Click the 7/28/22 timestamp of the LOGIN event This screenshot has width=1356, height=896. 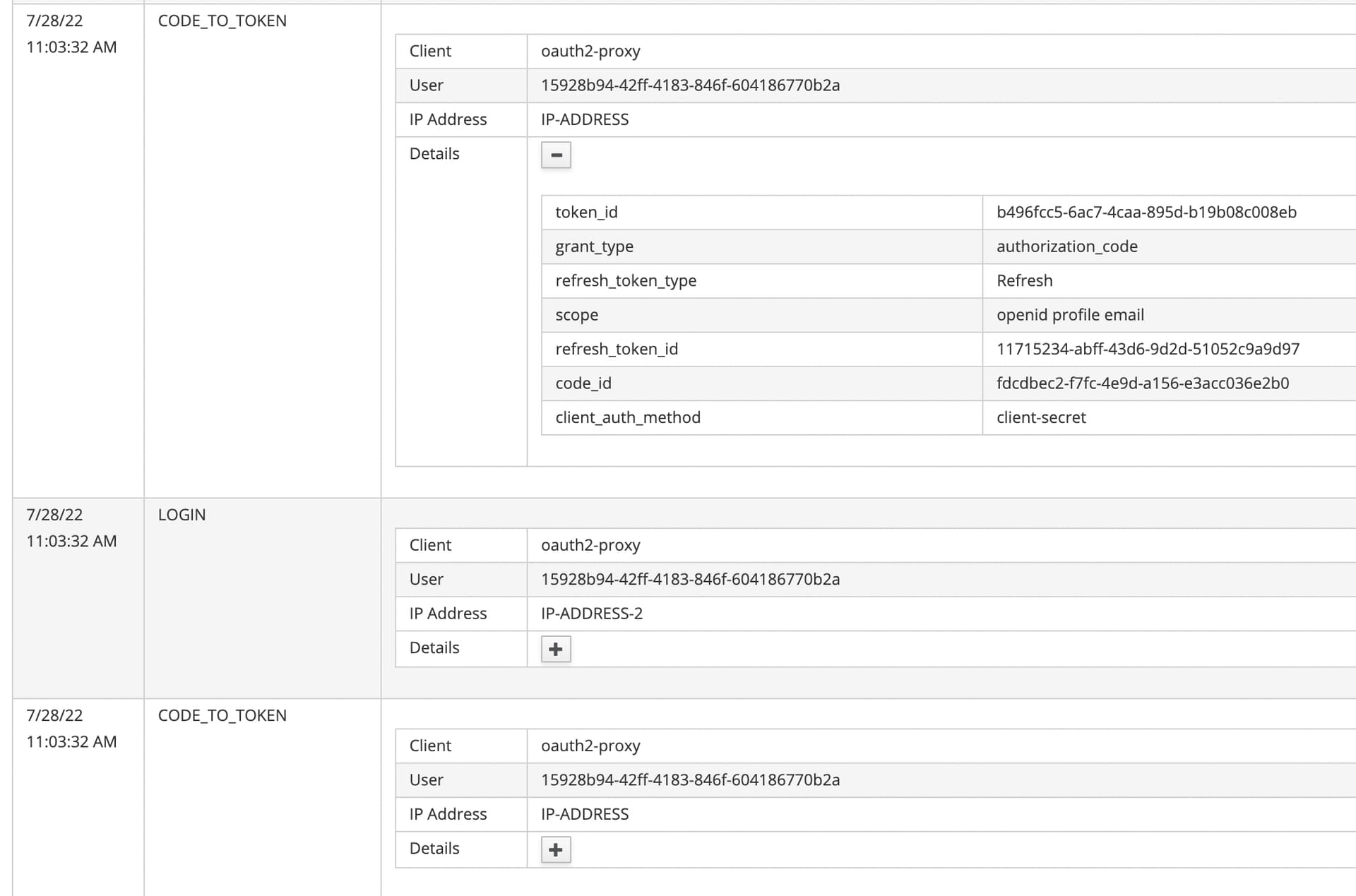click(53, 514)
